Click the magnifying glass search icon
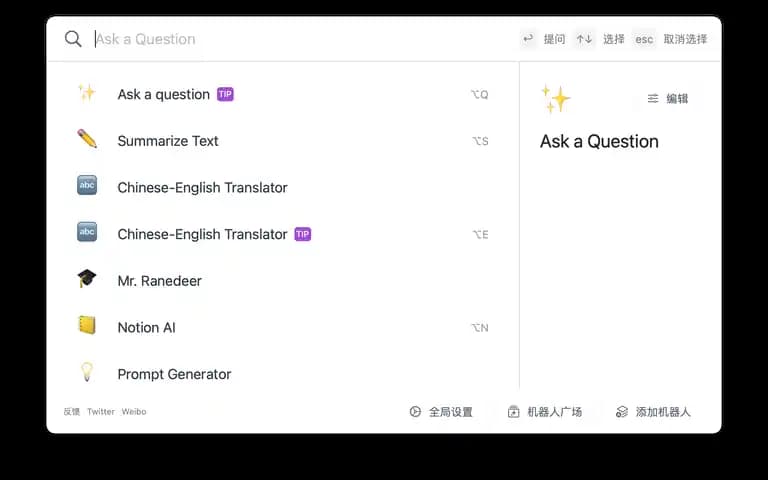 click(x=73, y=39)
